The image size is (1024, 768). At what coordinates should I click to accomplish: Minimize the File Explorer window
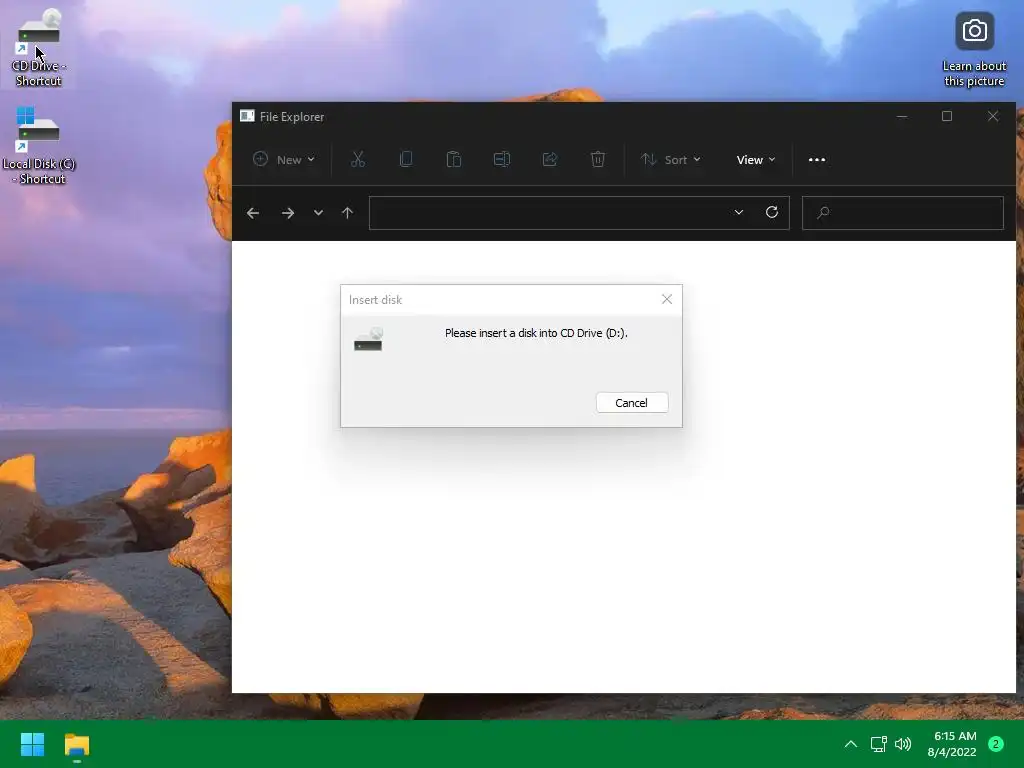(x=902, y=116)
